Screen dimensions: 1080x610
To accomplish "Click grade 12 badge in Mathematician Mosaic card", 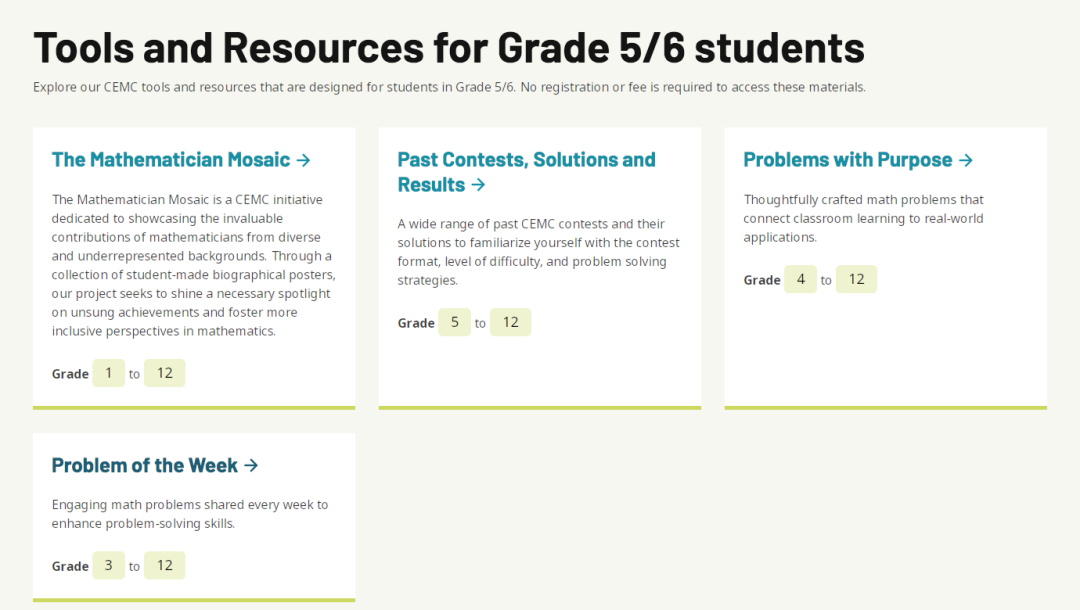I will click(165, 373).
